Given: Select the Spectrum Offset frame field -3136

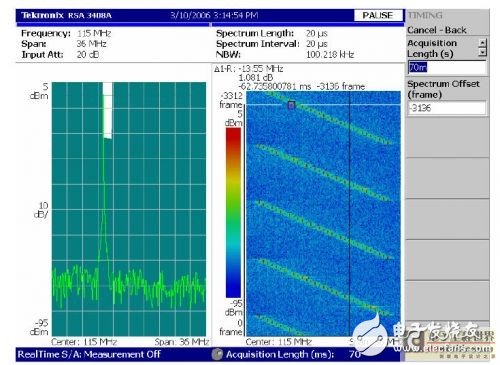Looking at the screenshot, I should [x=447, y=108].
